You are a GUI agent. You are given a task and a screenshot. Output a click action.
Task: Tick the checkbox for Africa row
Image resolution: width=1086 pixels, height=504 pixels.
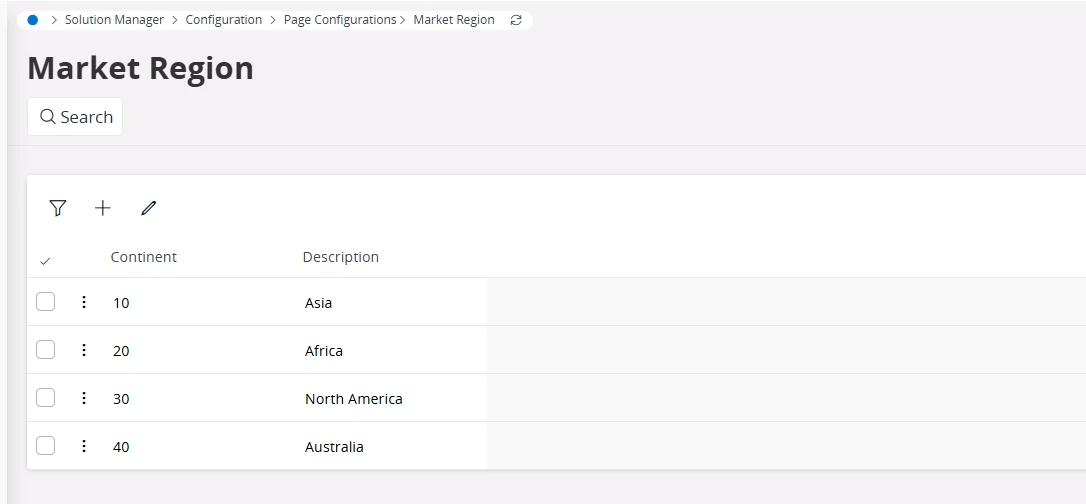point(46,350)
